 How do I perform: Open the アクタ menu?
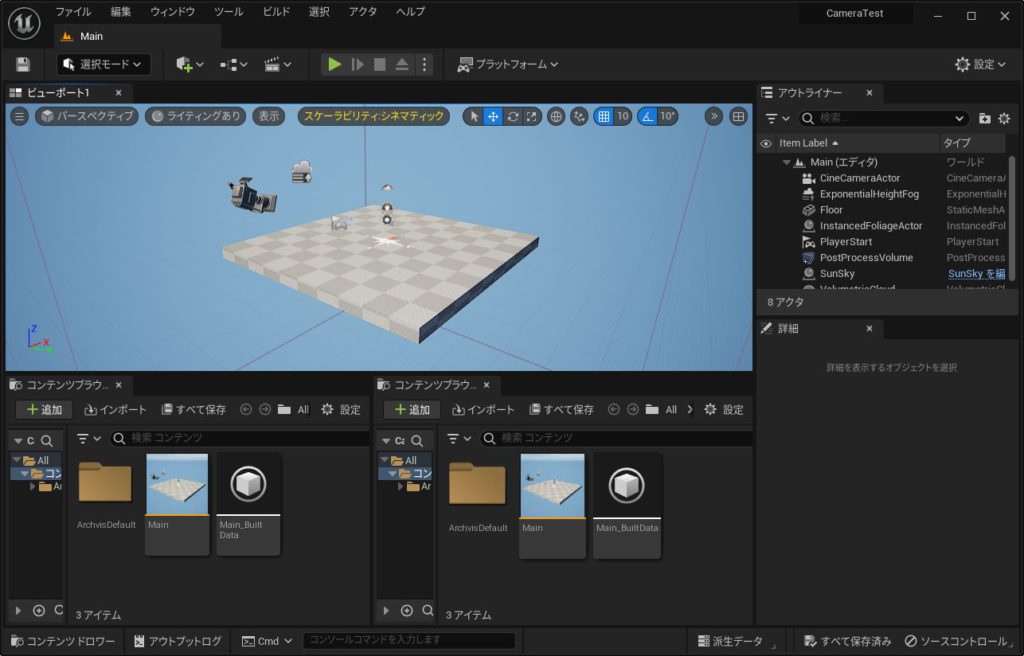(x=362, y=12)
